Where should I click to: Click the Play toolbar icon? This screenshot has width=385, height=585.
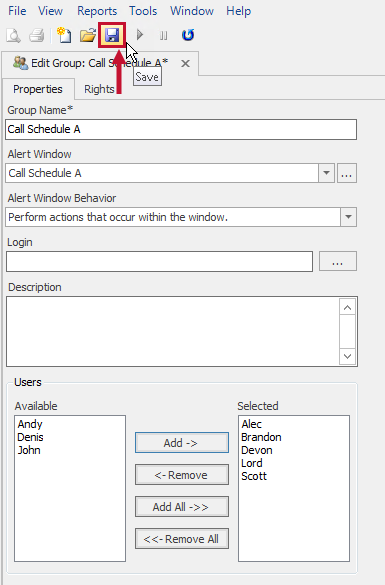click(x=140, y=35)
